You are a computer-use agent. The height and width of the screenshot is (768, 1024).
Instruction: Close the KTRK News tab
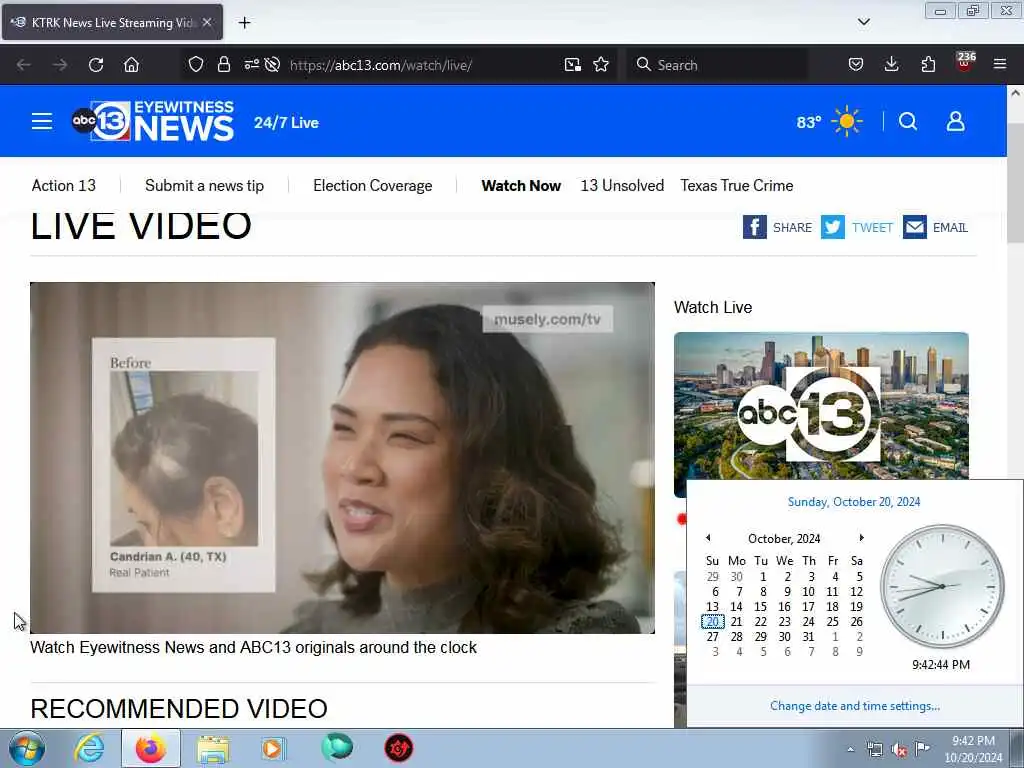point(206,22)
